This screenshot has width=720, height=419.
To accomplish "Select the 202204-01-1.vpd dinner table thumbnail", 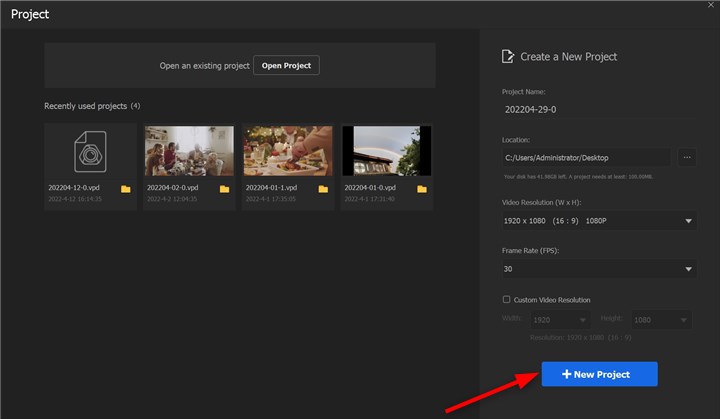I will coord(288,151).
